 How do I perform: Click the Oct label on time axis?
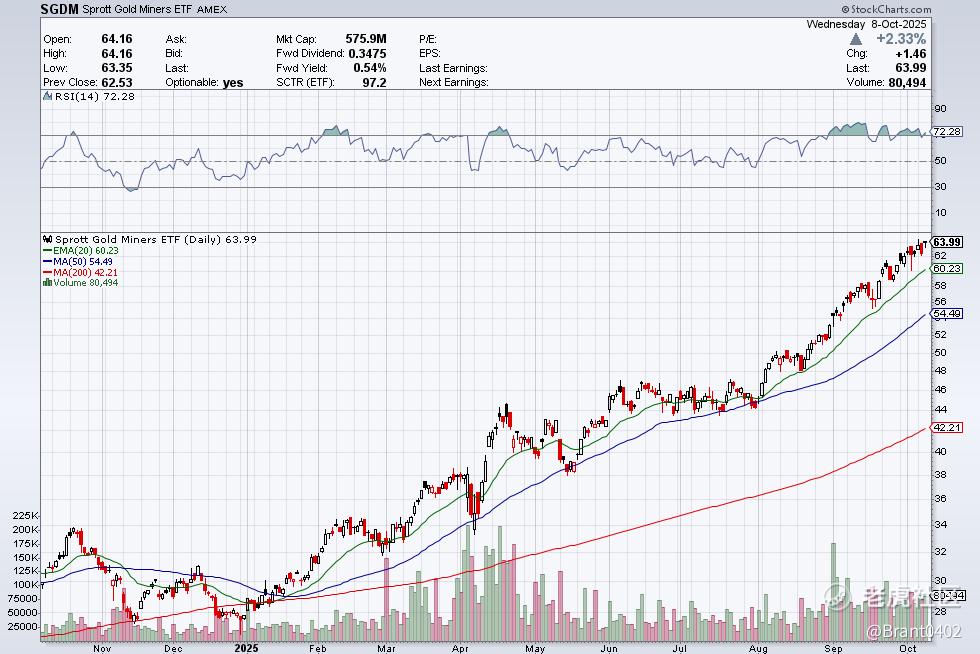point(908,648)
